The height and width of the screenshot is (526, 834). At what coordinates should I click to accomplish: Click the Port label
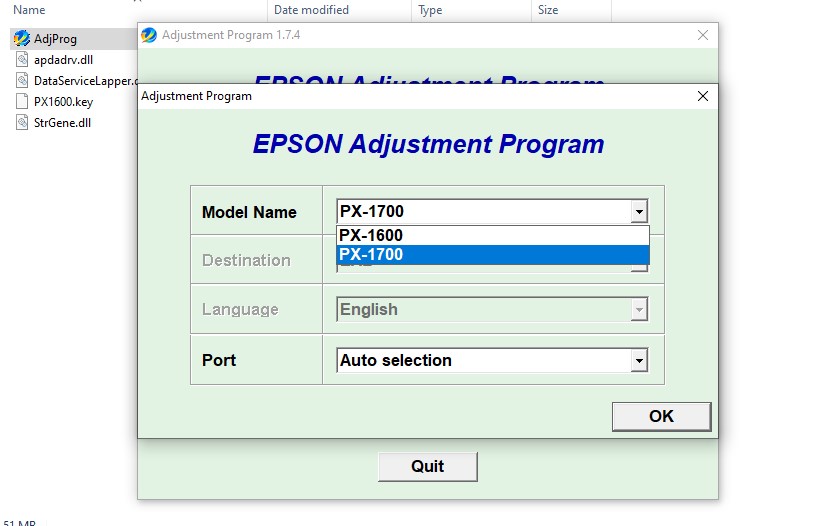point(219,360)
